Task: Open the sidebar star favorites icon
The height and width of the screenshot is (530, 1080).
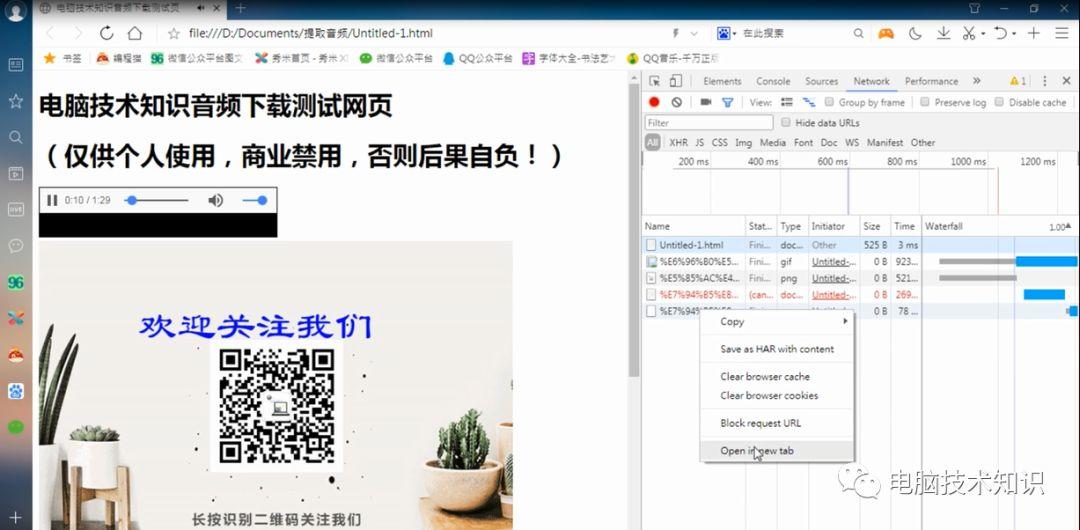Action: (x=15, y=101)
